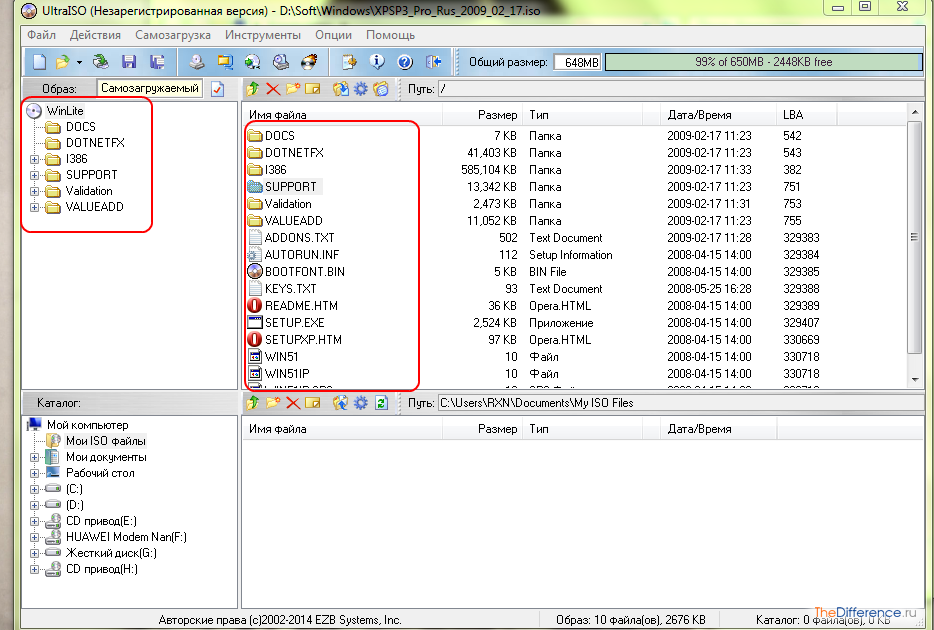Expand the Мои документы tree node
934x630 pixels.
(x=36, y=457)
